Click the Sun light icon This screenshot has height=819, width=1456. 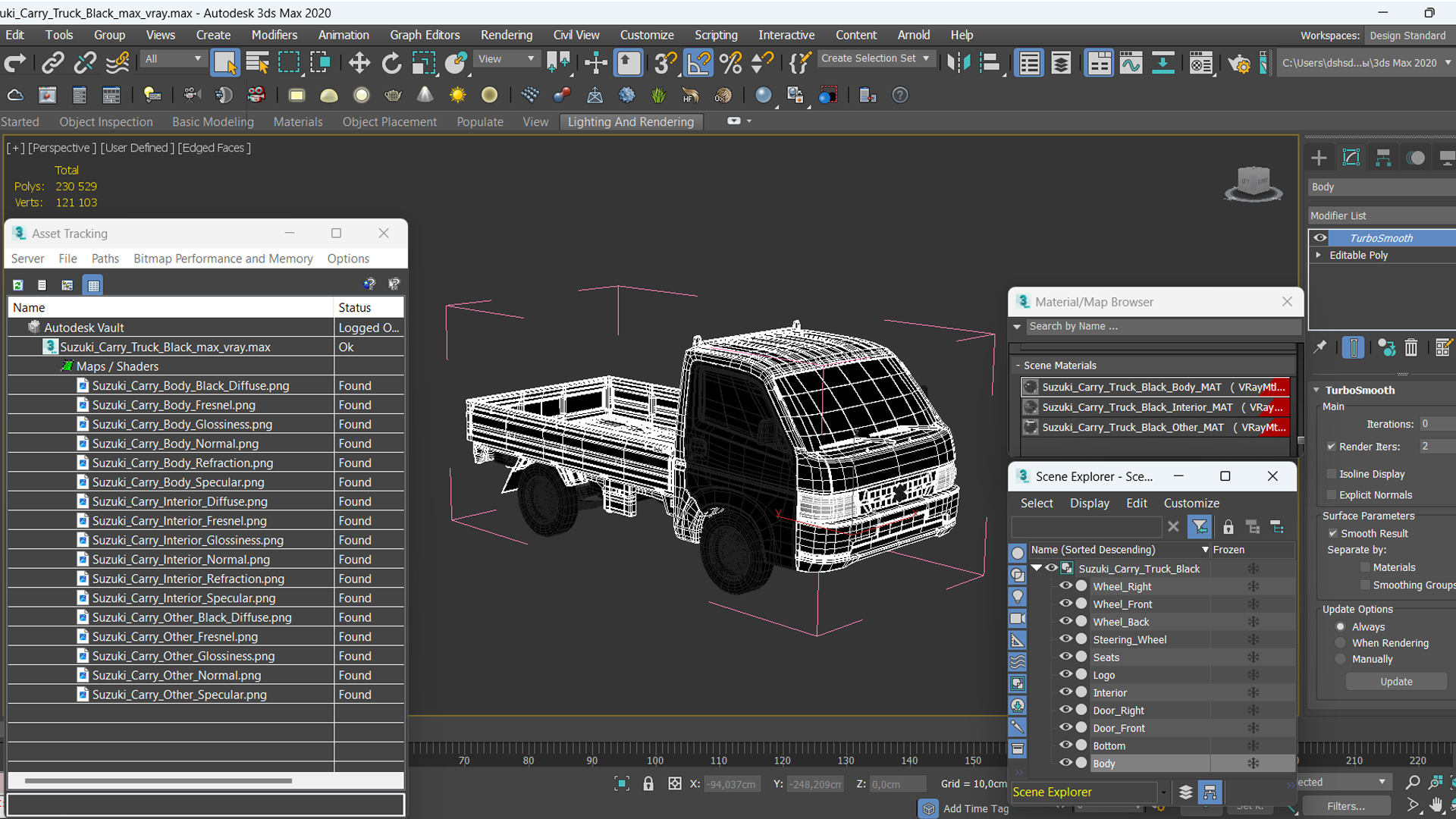tap(457, 95)
